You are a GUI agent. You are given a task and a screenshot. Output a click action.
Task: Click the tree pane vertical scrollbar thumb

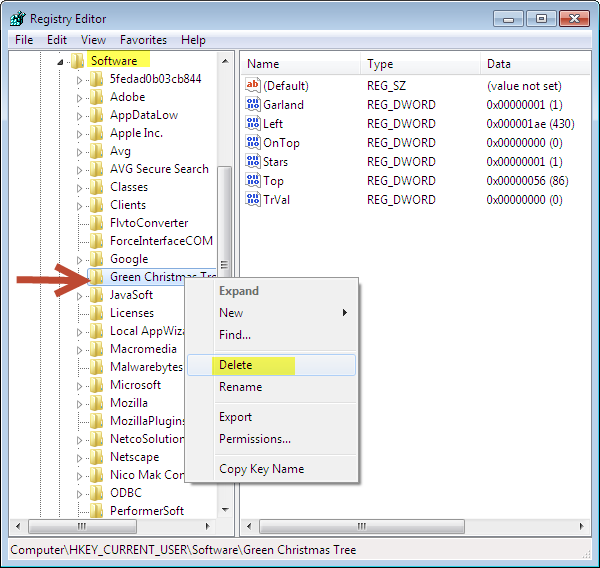pos(224,223)
